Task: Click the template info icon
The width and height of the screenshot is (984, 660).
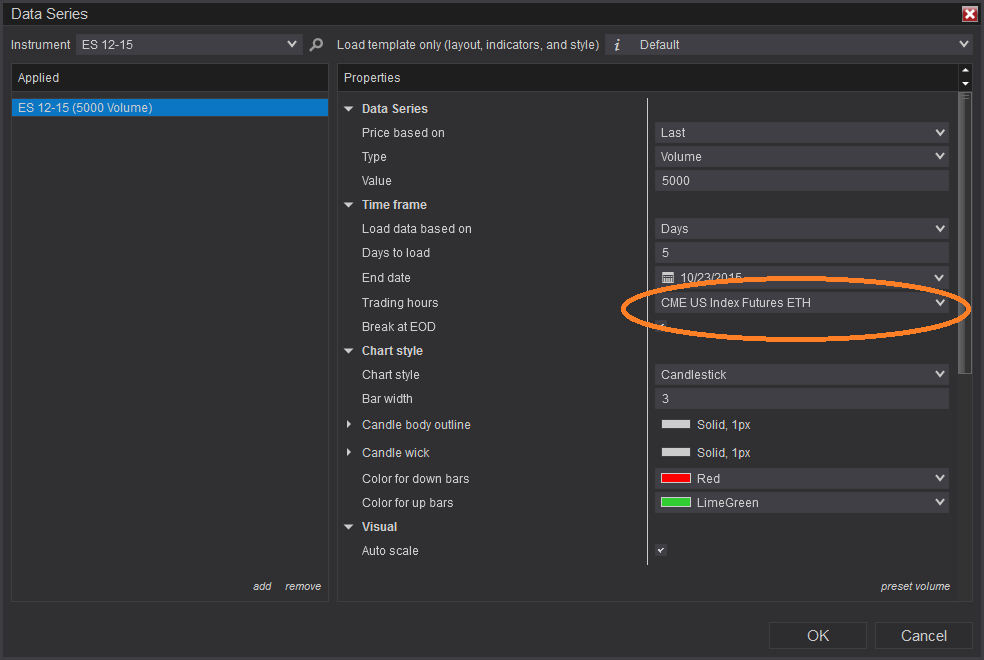Action: pos(617,45)
